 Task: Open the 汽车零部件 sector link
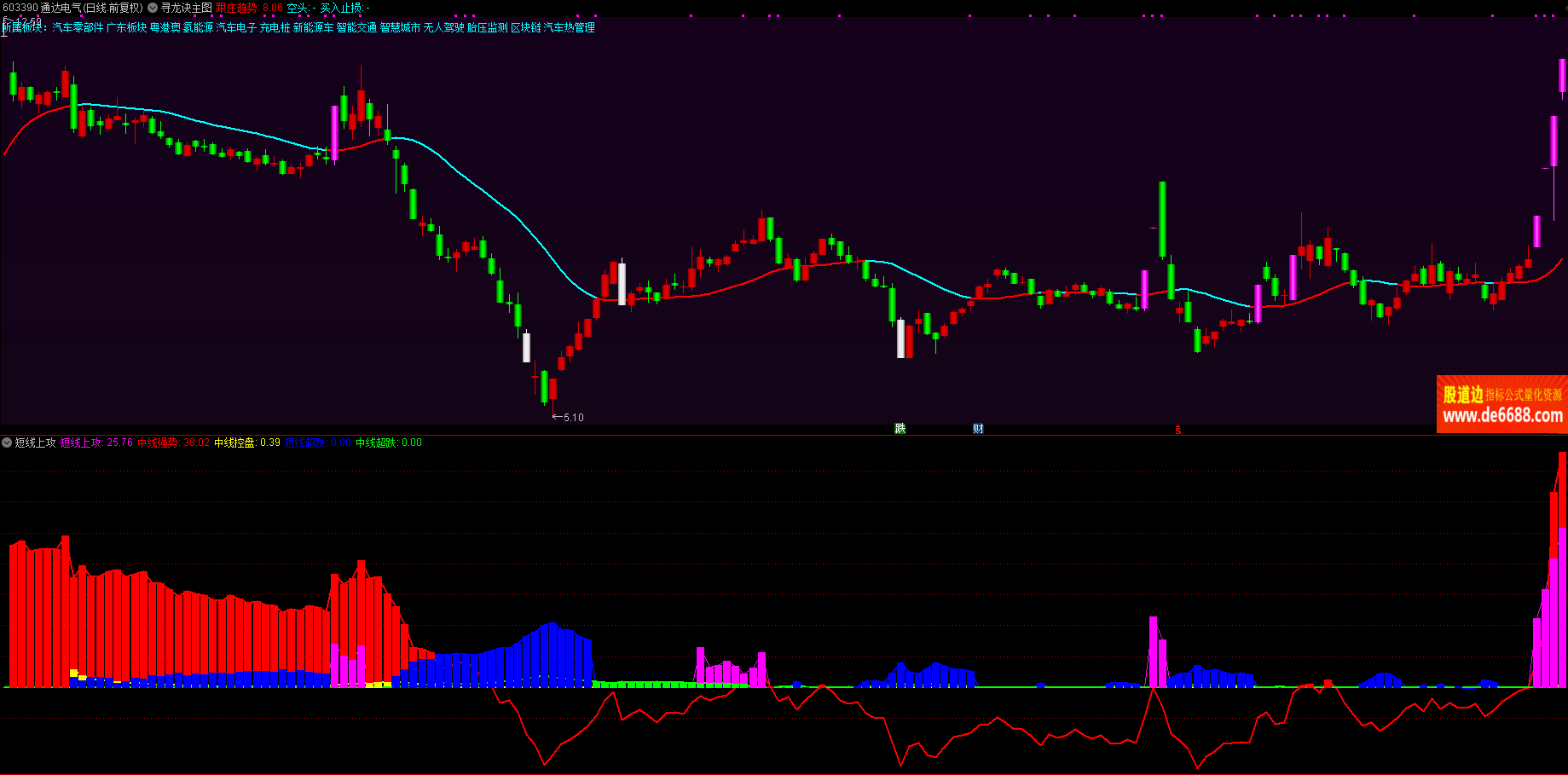point(78,27)
